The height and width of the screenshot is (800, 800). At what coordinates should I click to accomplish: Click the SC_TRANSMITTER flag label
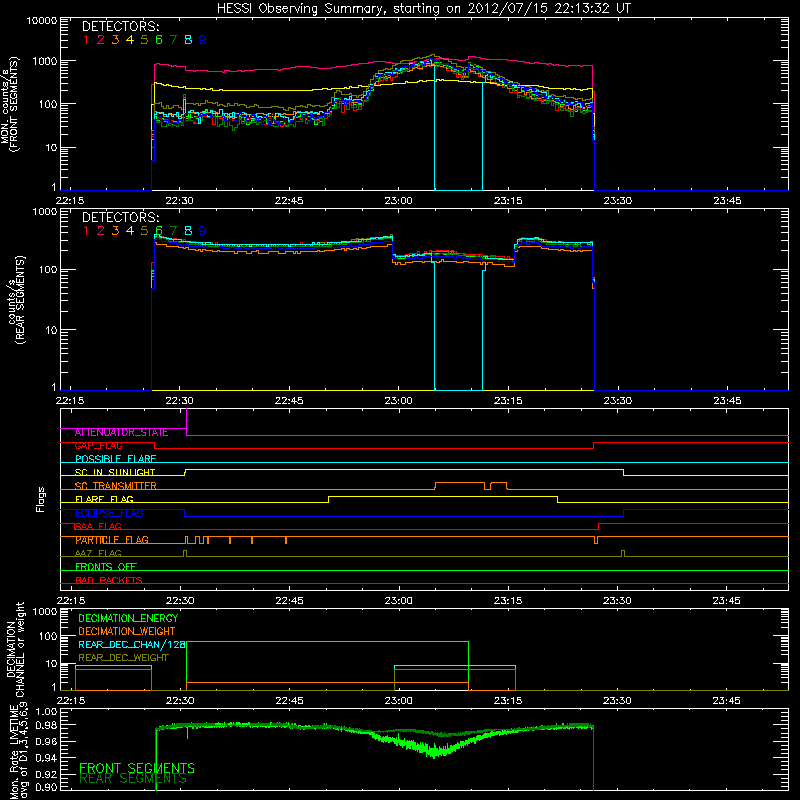coord(115,486)
